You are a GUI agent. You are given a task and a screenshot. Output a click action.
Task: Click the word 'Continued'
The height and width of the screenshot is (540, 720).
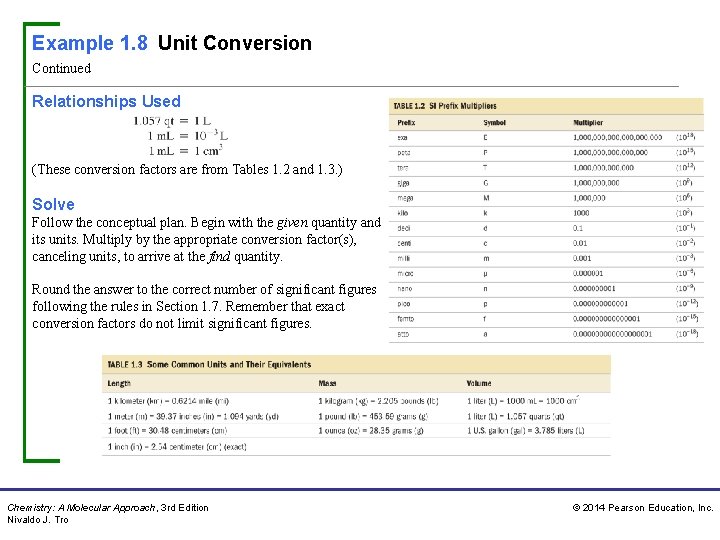[x=62, y=68]
